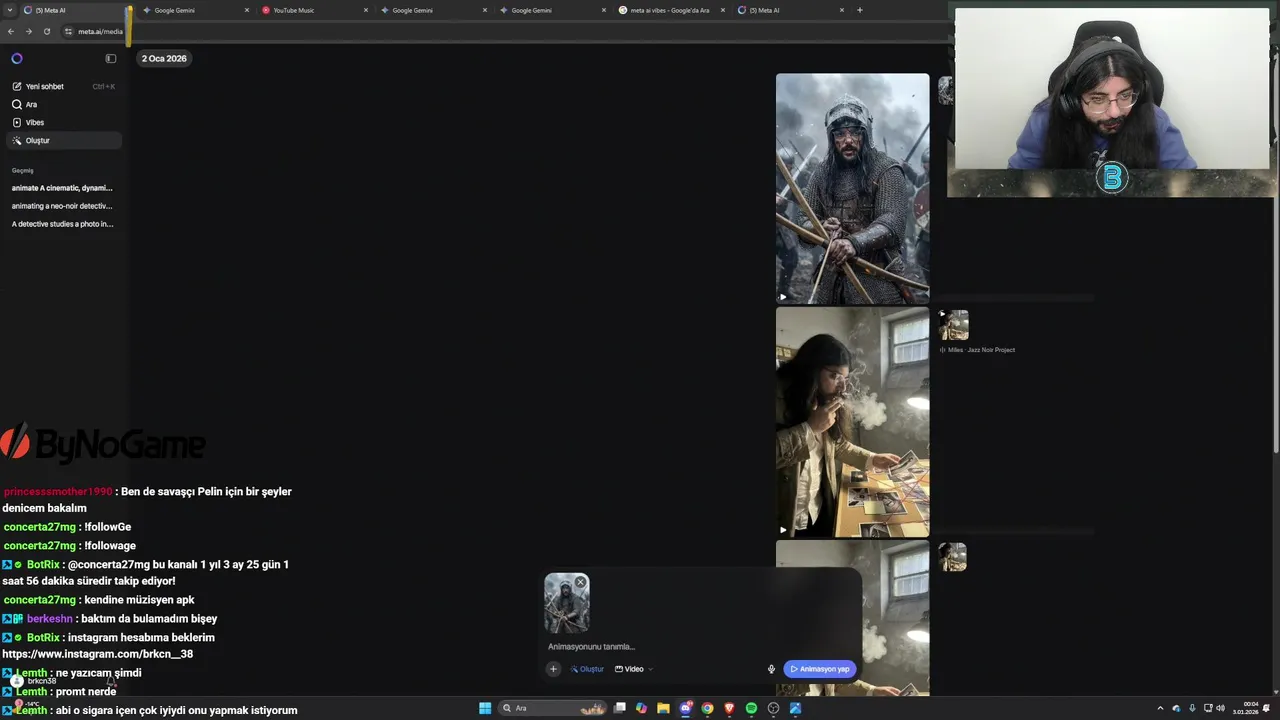
Task: Open Brave browser from taskbar
Action: point(729,708)
